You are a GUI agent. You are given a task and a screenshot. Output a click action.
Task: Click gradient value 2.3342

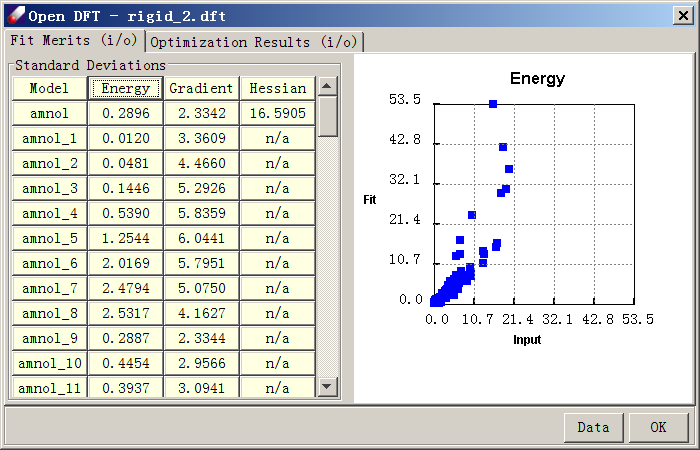coord(201,113)
